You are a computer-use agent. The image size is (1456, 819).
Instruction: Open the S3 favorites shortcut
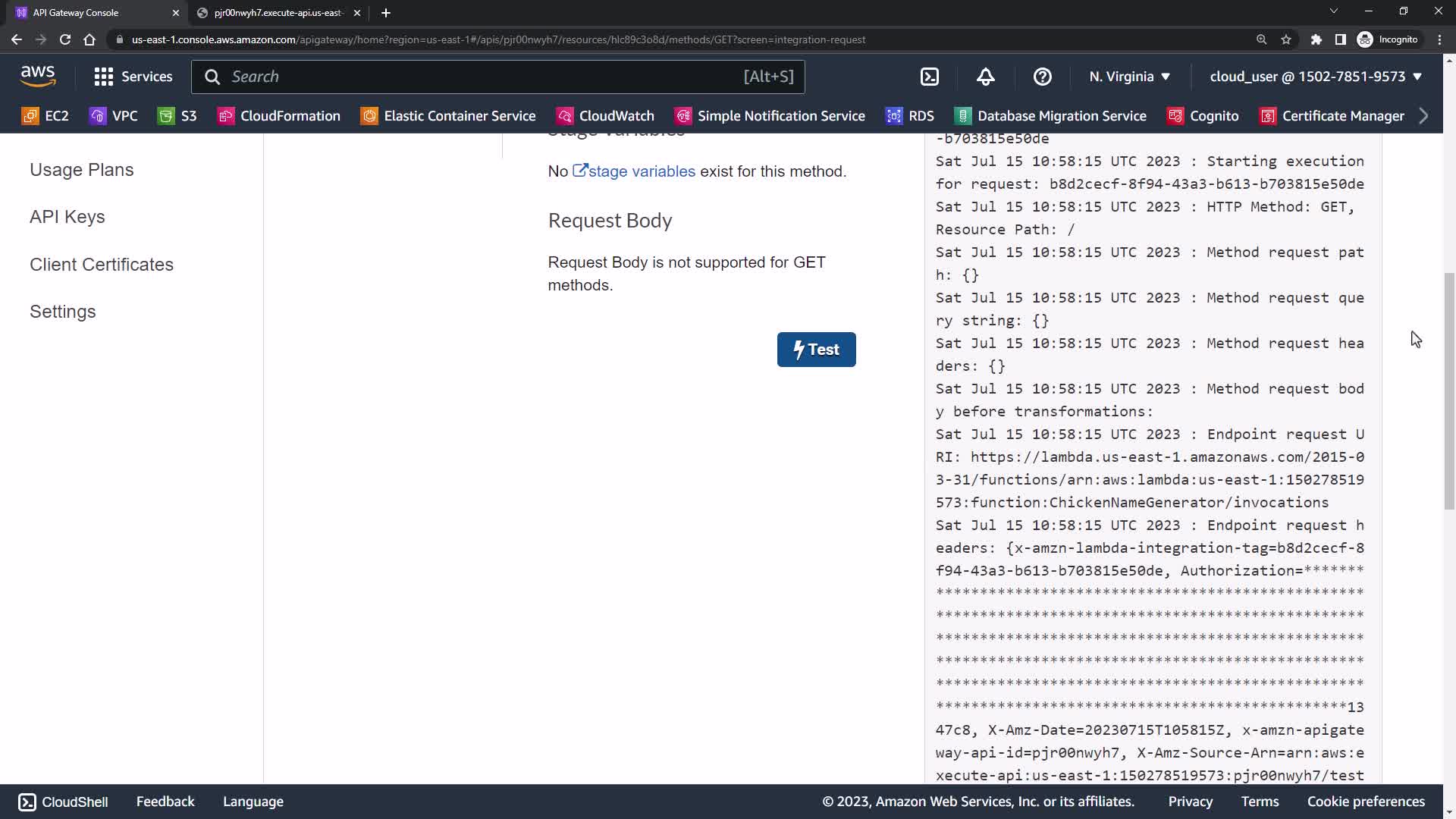click(177, 116)
